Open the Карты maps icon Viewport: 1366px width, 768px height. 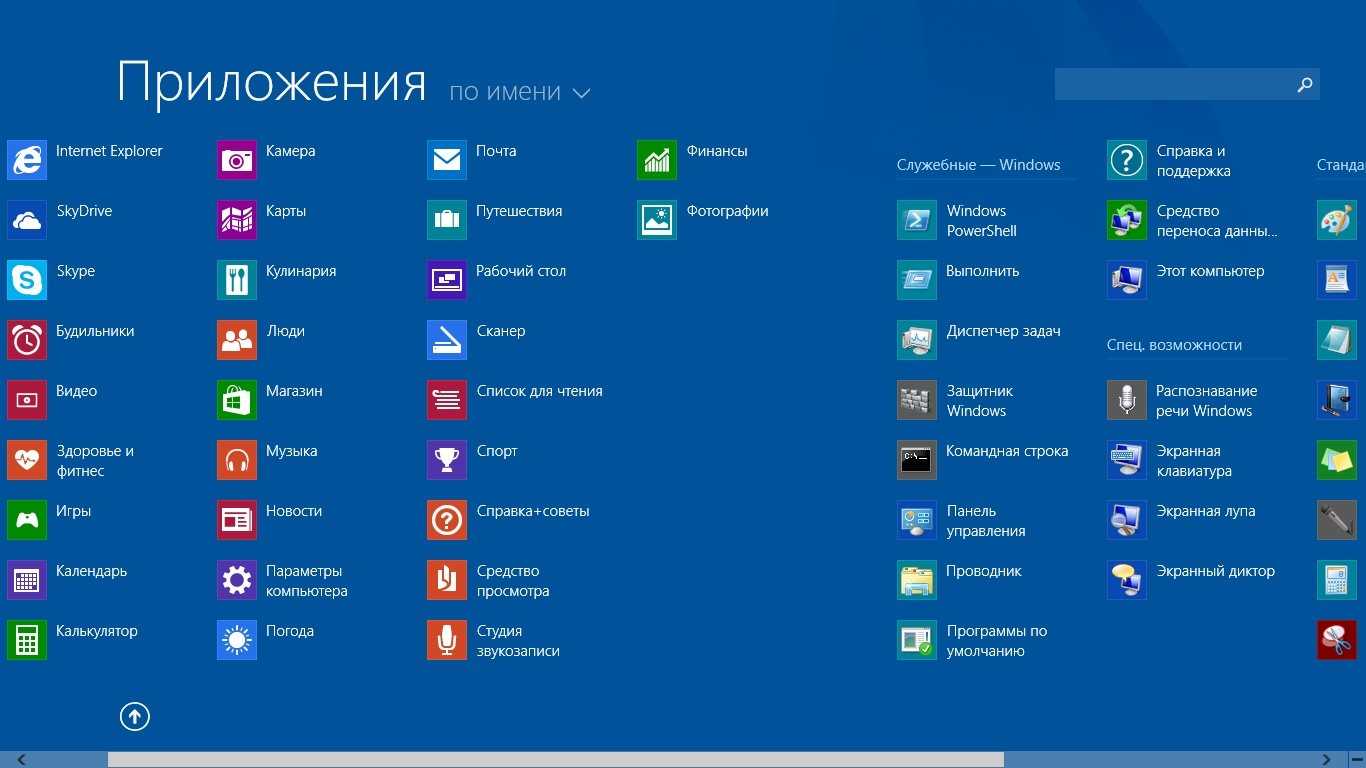tap(237, 220)
